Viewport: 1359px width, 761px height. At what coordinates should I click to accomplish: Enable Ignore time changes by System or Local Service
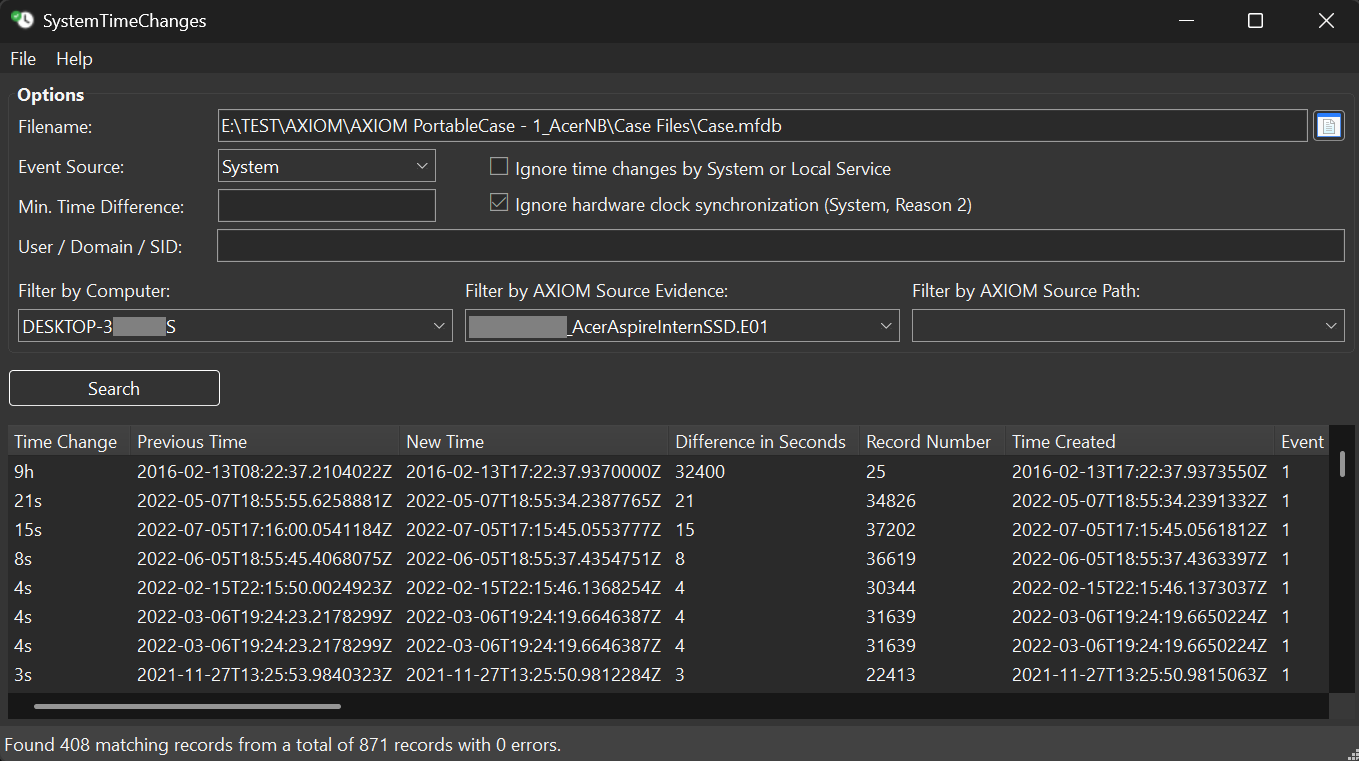[x=498, y=167]
